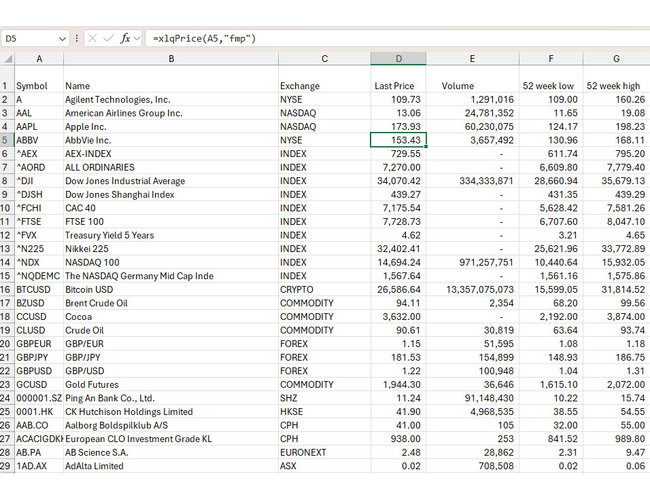Click the 'NASDAQ 100' cell
The height and width of the screenshot is (500, 650).
pyautogui.click(x=171, y=262)
